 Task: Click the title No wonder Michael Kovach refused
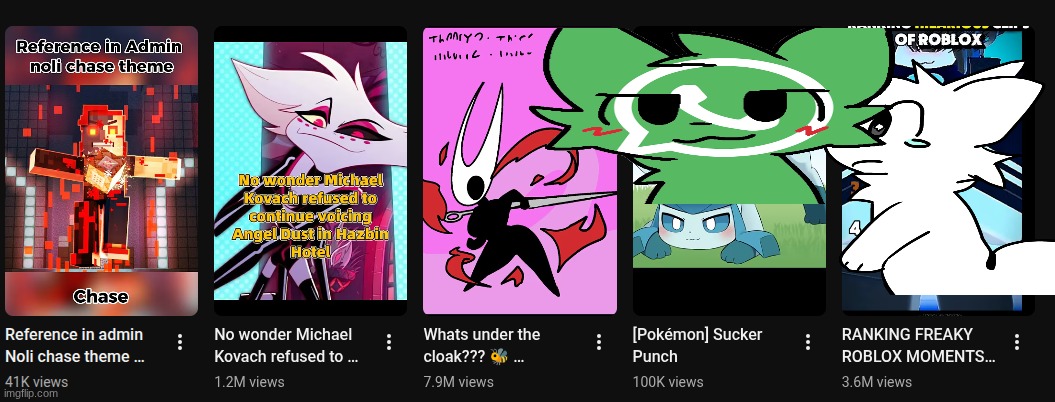(x=286, y=345)
